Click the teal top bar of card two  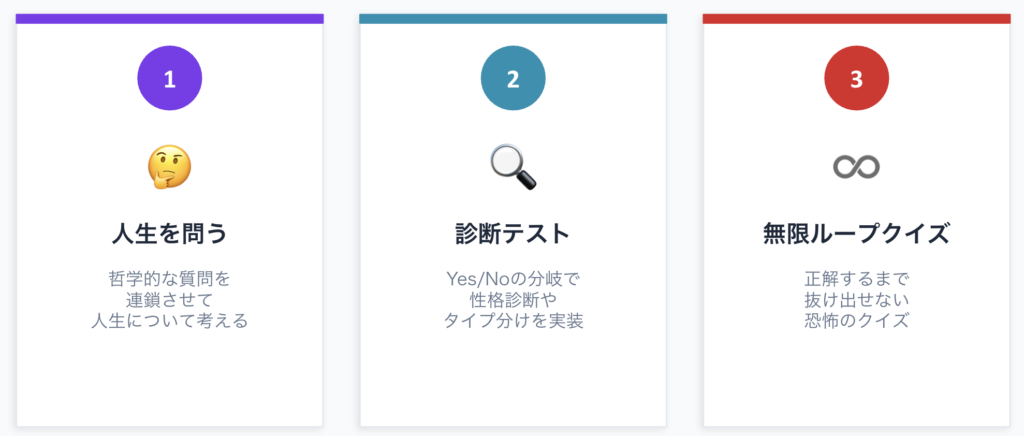pos(513,18)
